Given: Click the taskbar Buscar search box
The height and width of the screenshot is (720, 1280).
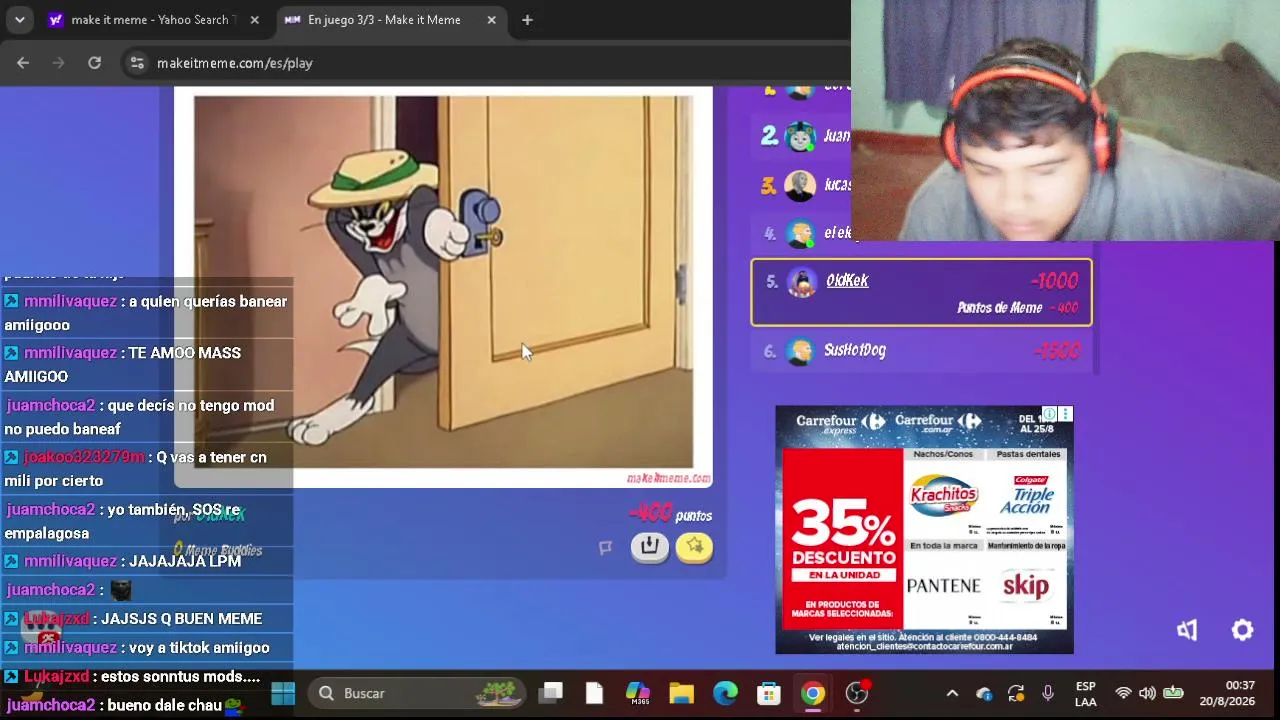Looking at the screenshot, I should pos(416,693).
